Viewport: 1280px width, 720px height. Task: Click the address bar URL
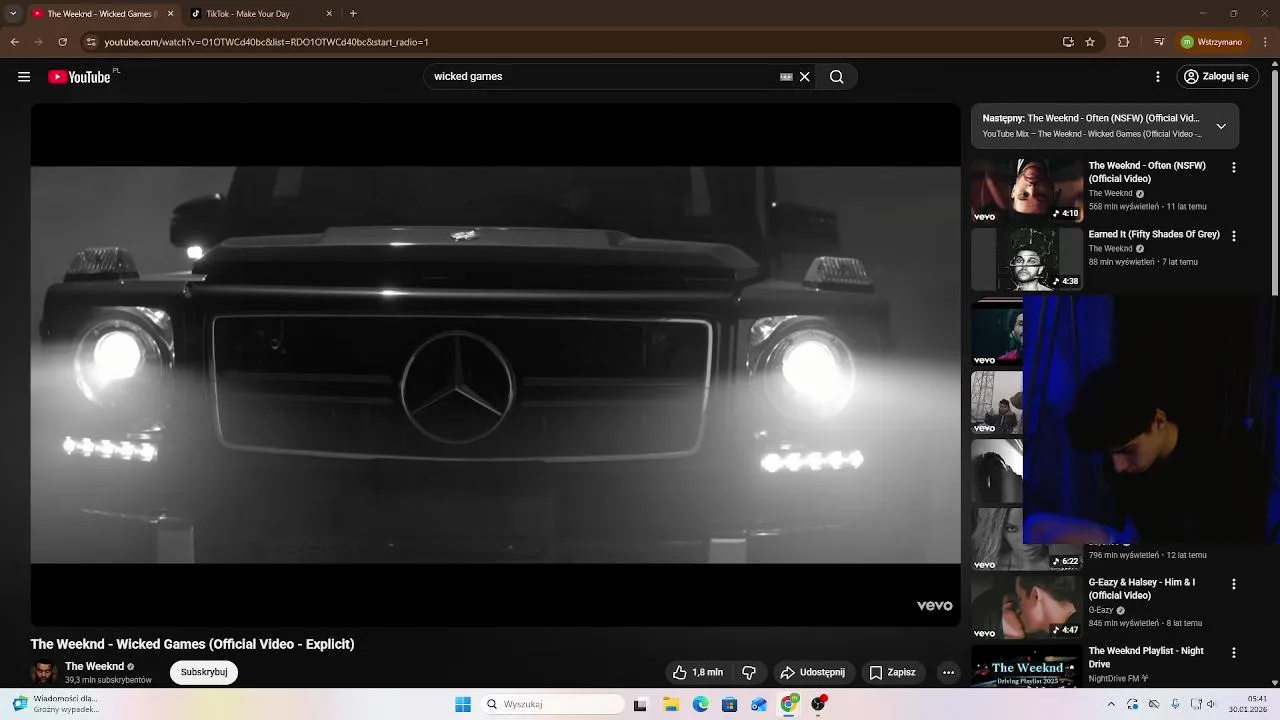coord(267,42)
